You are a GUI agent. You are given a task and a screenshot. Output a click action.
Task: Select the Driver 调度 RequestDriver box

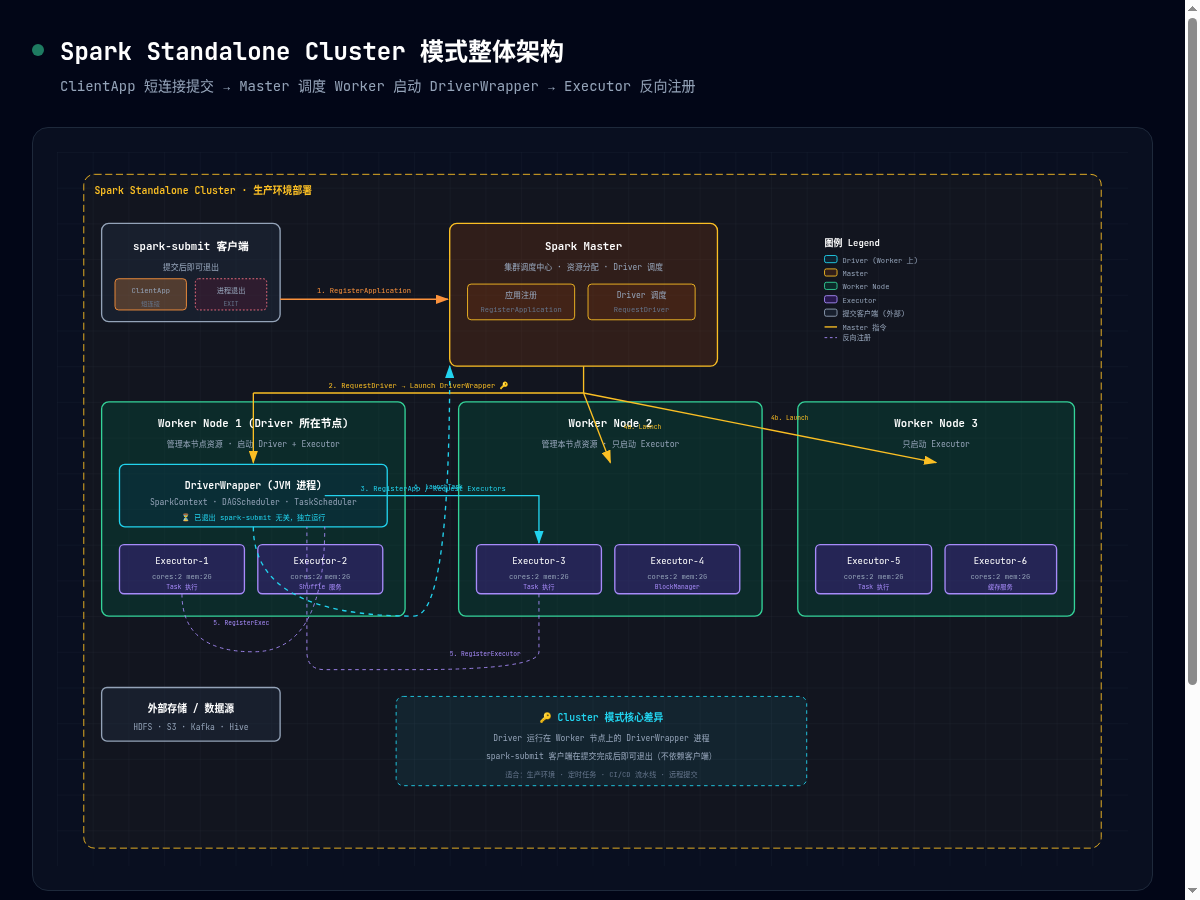[x=641, y=302]
